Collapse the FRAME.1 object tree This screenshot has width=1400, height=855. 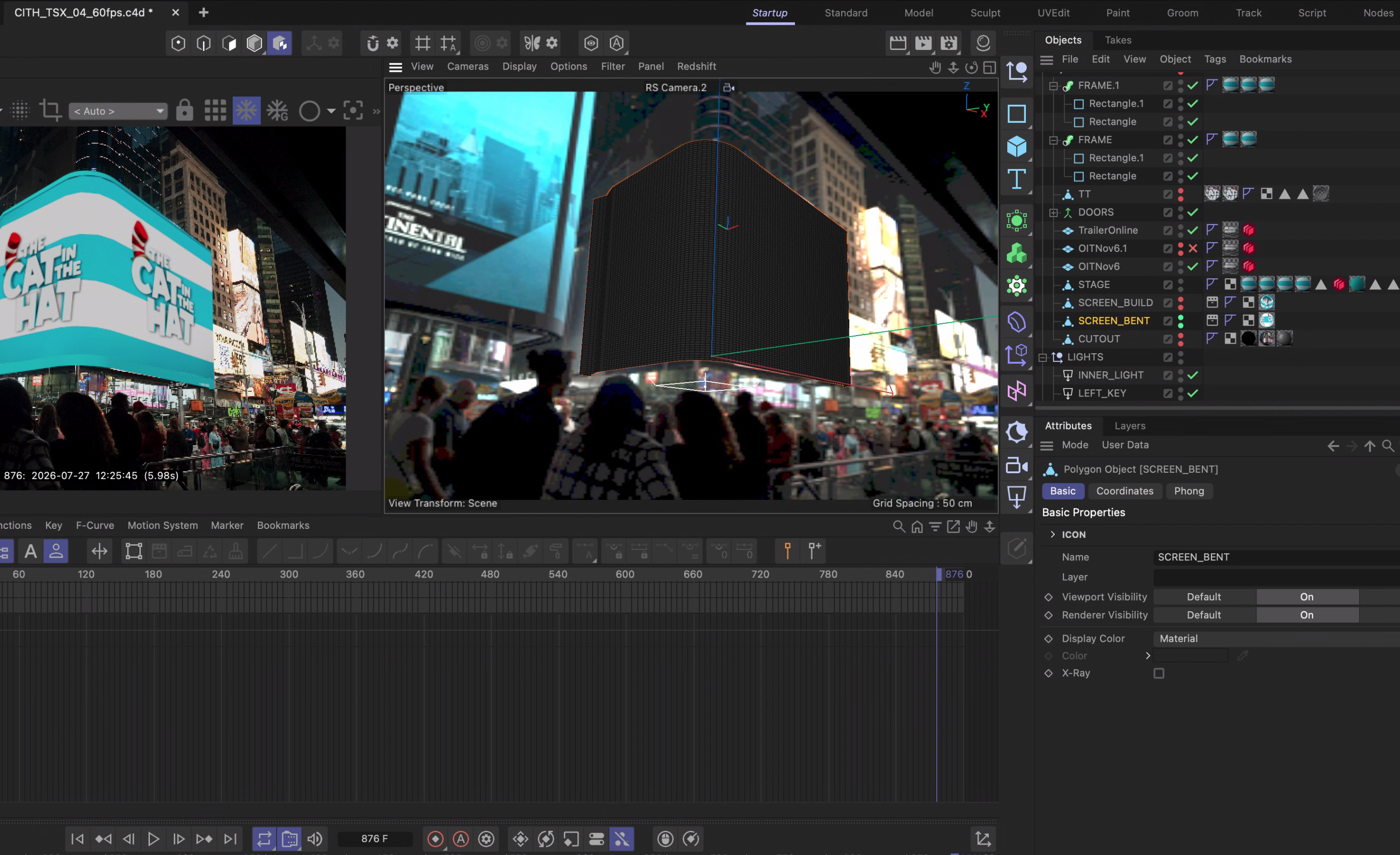click(1053, 86)
